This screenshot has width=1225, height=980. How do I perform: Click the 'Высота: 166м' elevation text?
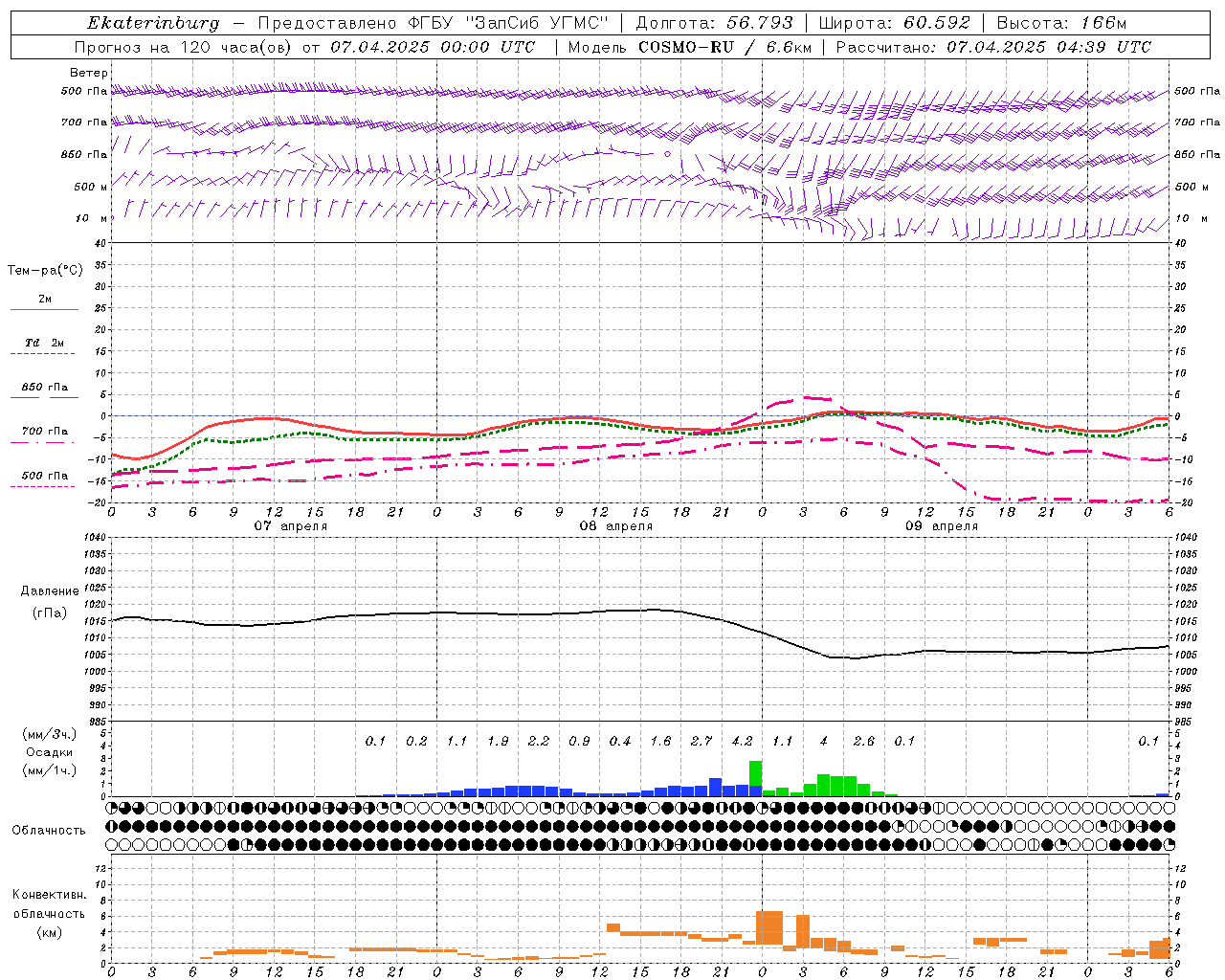1061,23
